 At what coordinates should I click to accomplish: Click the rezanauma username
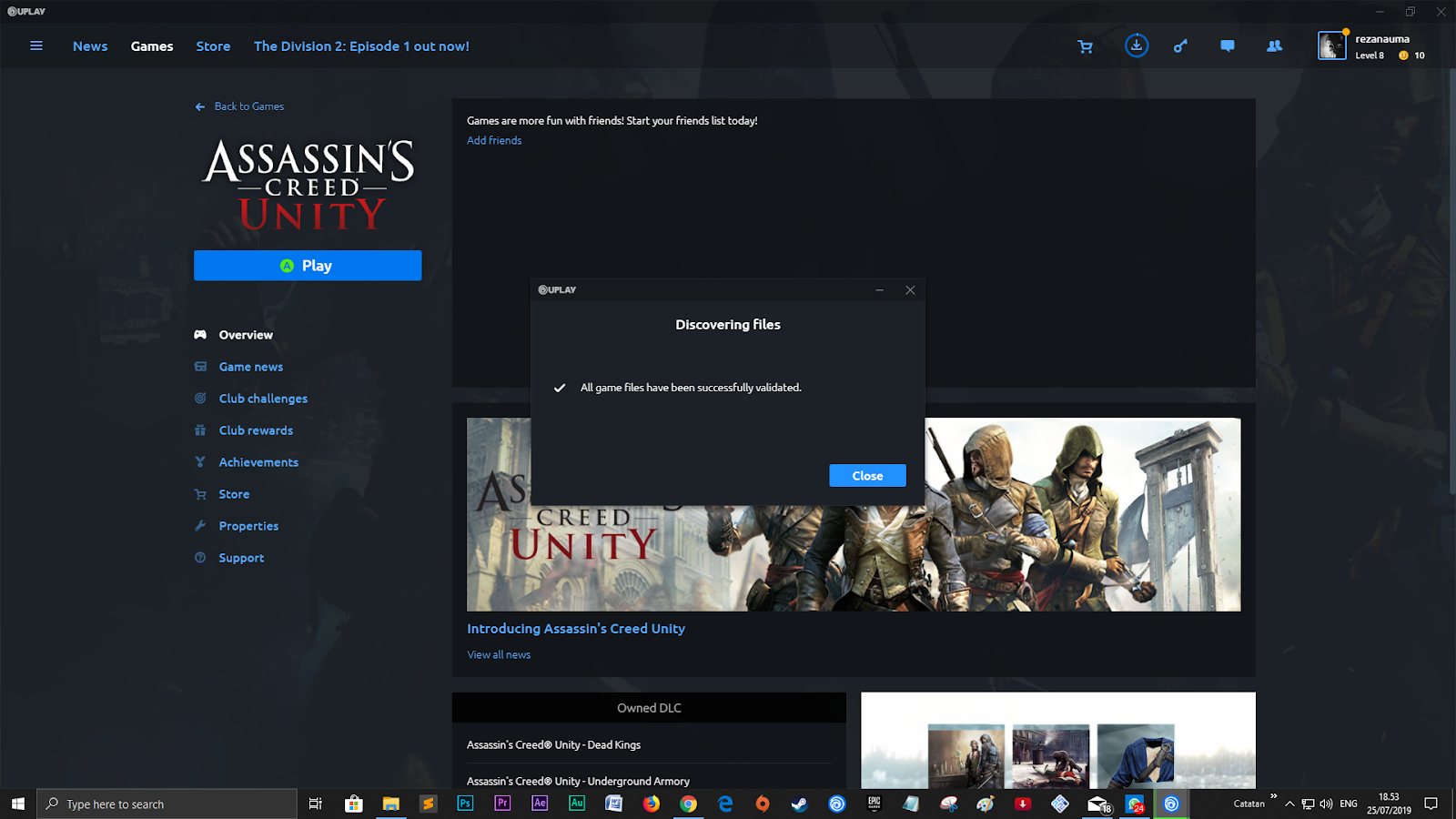pos(1382,39)
